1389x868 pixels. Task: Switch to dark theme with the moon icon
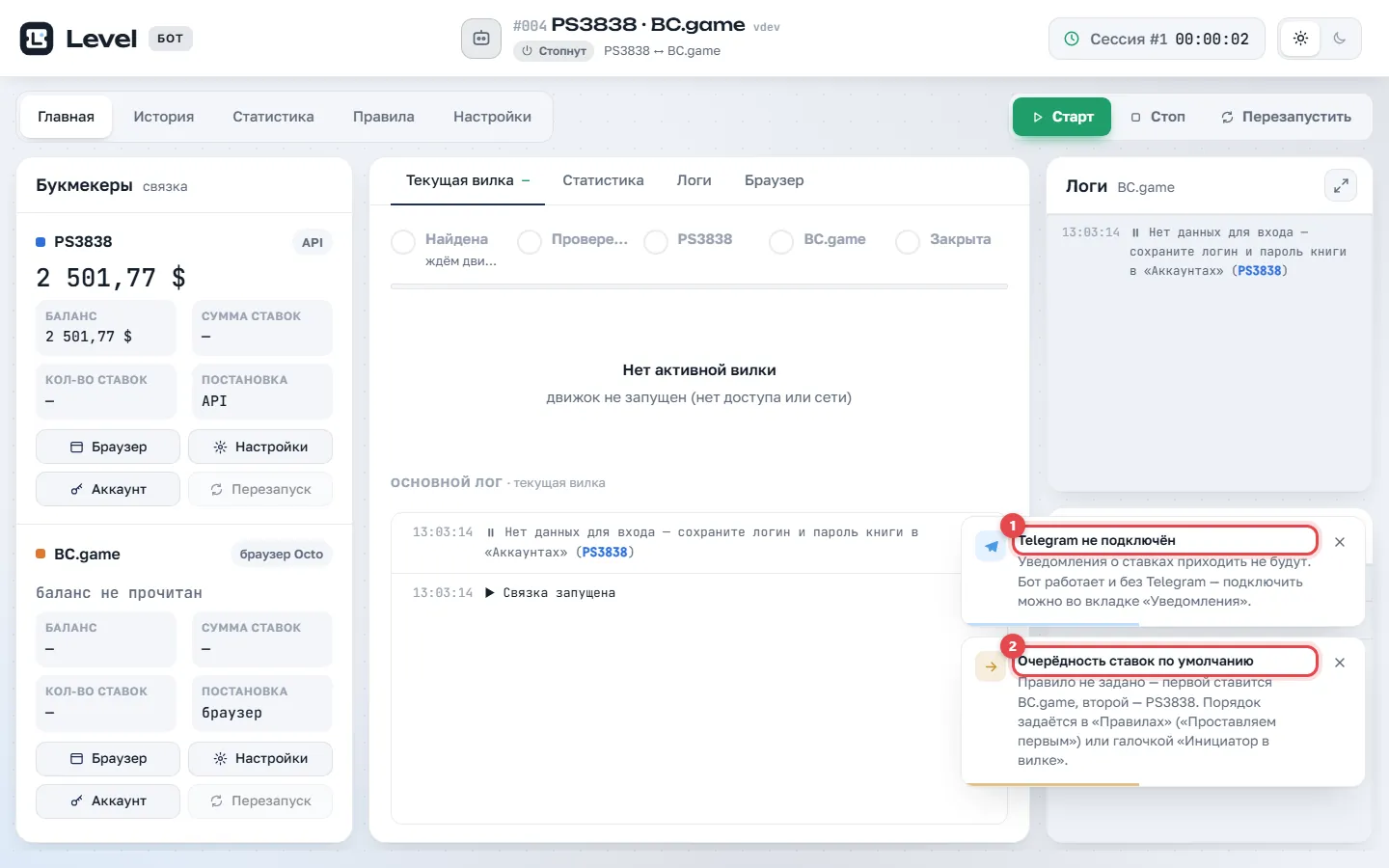click(x=1340, y=39)
